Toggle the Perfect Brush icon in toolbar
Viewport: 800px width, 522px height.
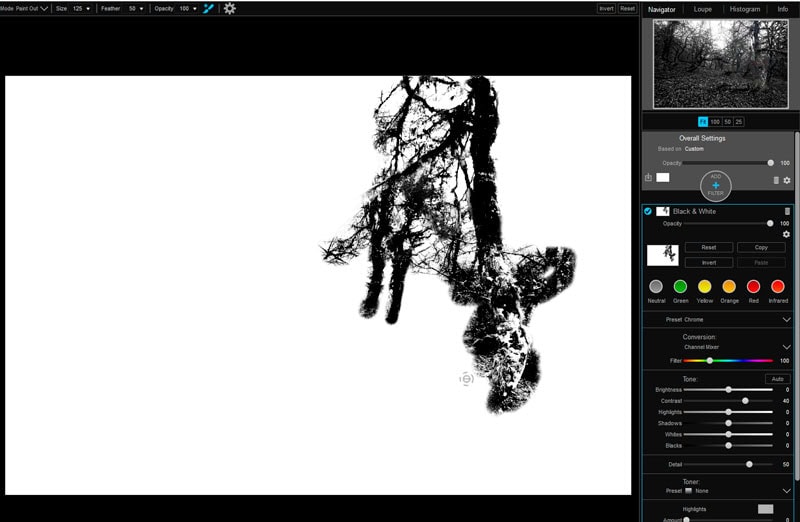[x=209, y=8]
